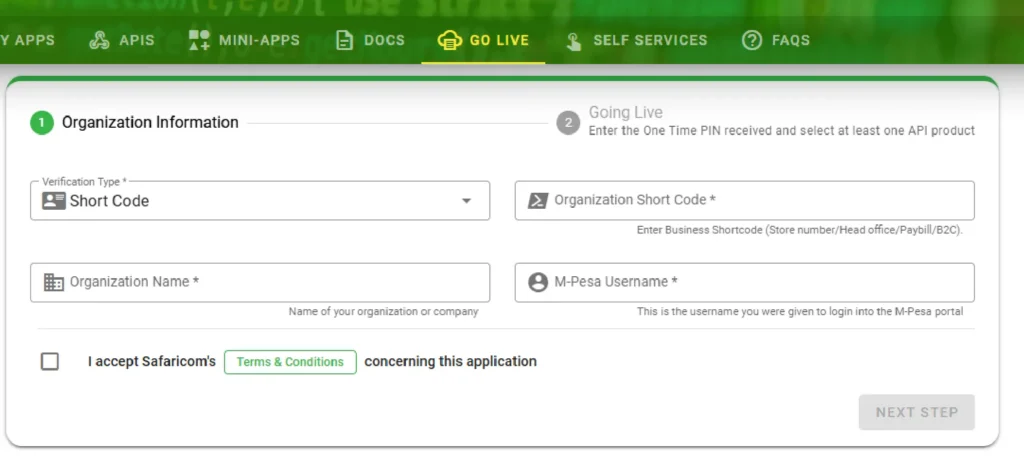Click the APIs network icon
1024x470 pixels.
[x=99, y=41]
